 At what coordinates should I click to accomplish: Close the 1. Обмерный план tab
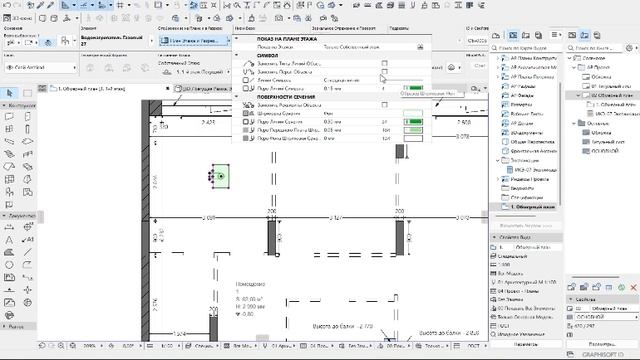(168, 89)
